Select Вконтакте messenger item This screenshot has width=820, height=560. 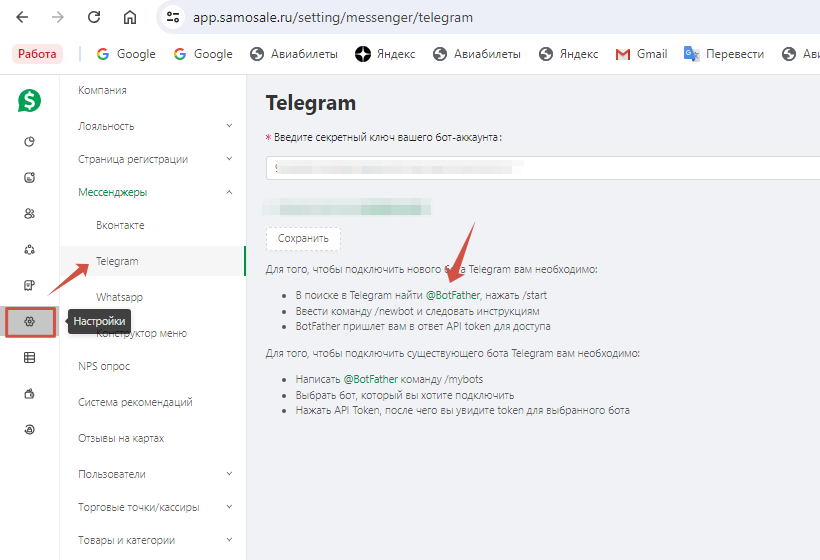pyautogui.click(x=120, y=225)
